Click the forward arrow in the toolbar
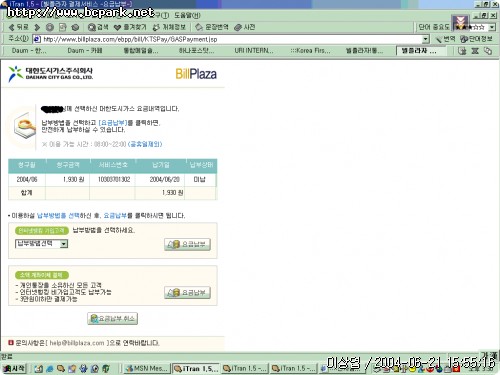This screenshot has height=375, width=500. point(37,27)
